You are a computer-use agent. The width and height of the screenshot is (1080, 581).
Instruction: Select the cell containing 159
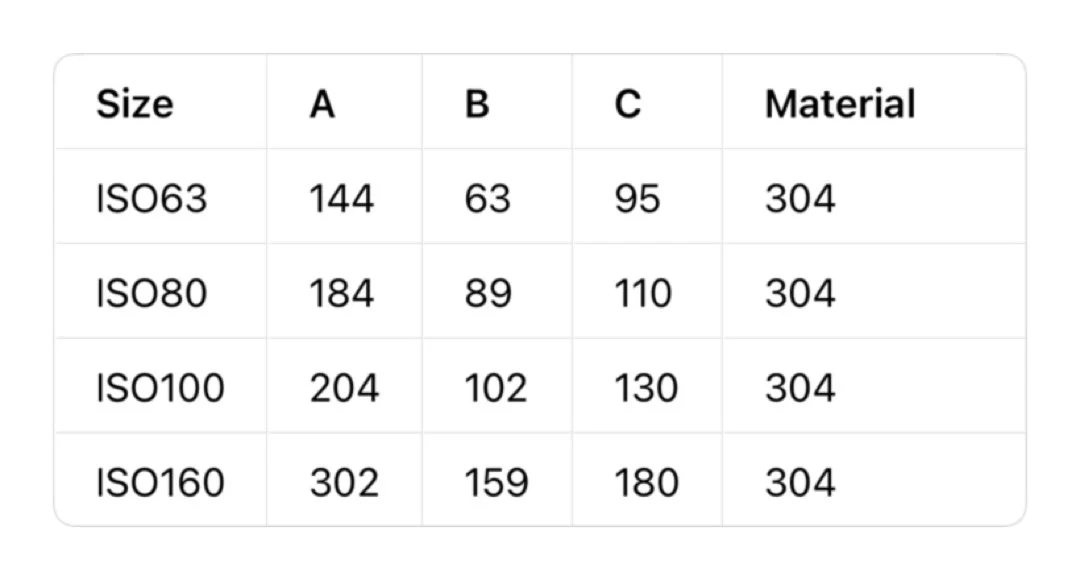495,482
